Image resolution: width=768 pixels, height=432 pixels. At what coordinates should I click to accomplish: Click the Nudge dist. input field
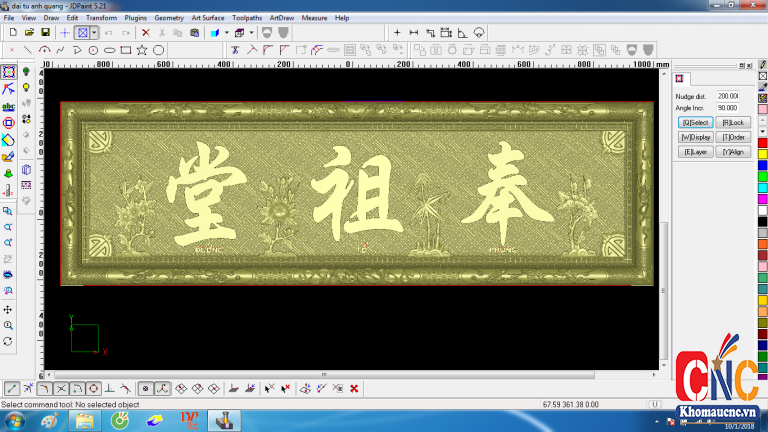point(727,96)
